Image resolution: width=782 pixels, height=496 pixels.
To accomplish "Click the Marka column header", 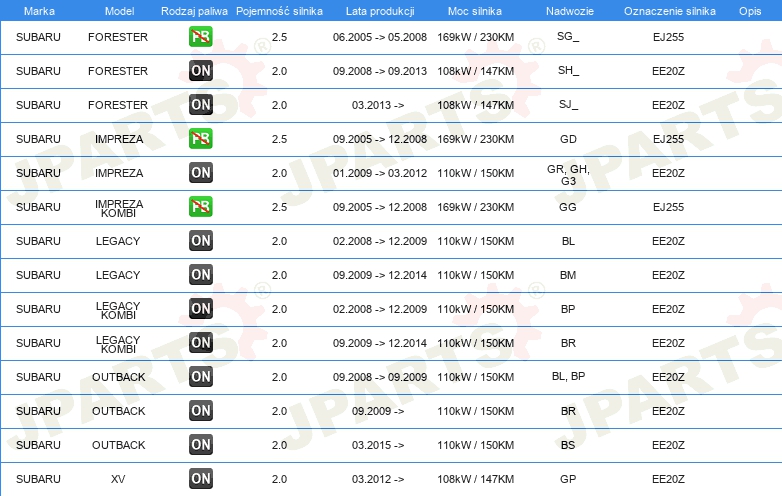I will coord(38,10).
